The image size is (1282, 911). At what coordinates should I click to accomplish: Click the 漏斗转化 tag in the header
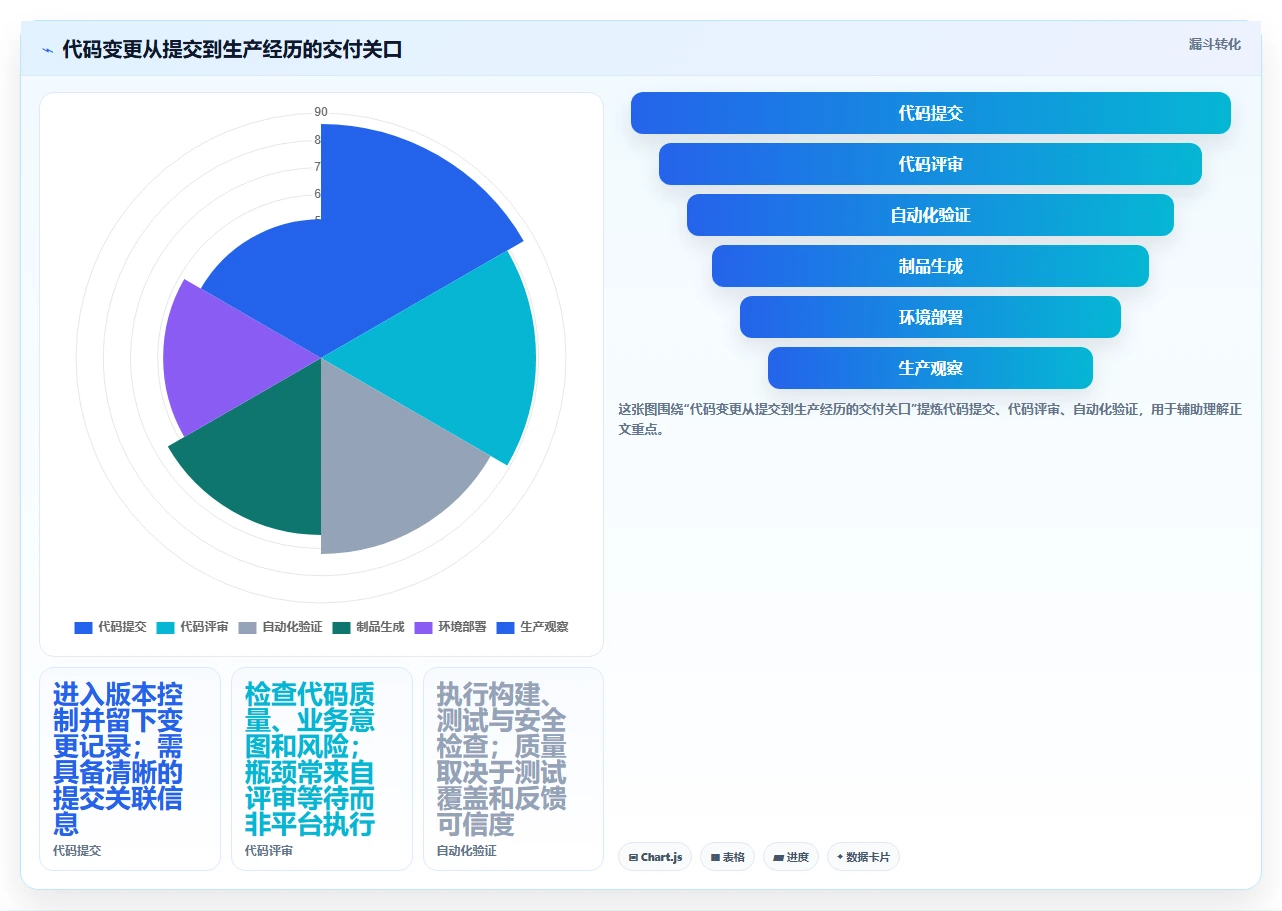pos(1214,44)
